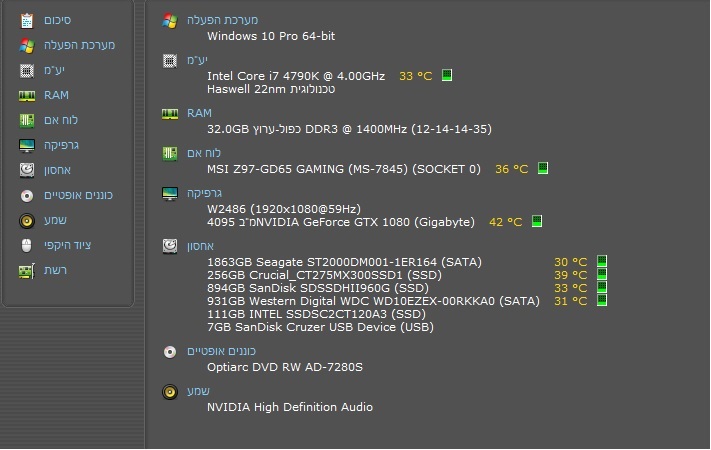Click the ציוד היקפי mouse icon in sidebar
Image resolution: width=711 pixels, height=450 pixels.
tap(27, 245)
